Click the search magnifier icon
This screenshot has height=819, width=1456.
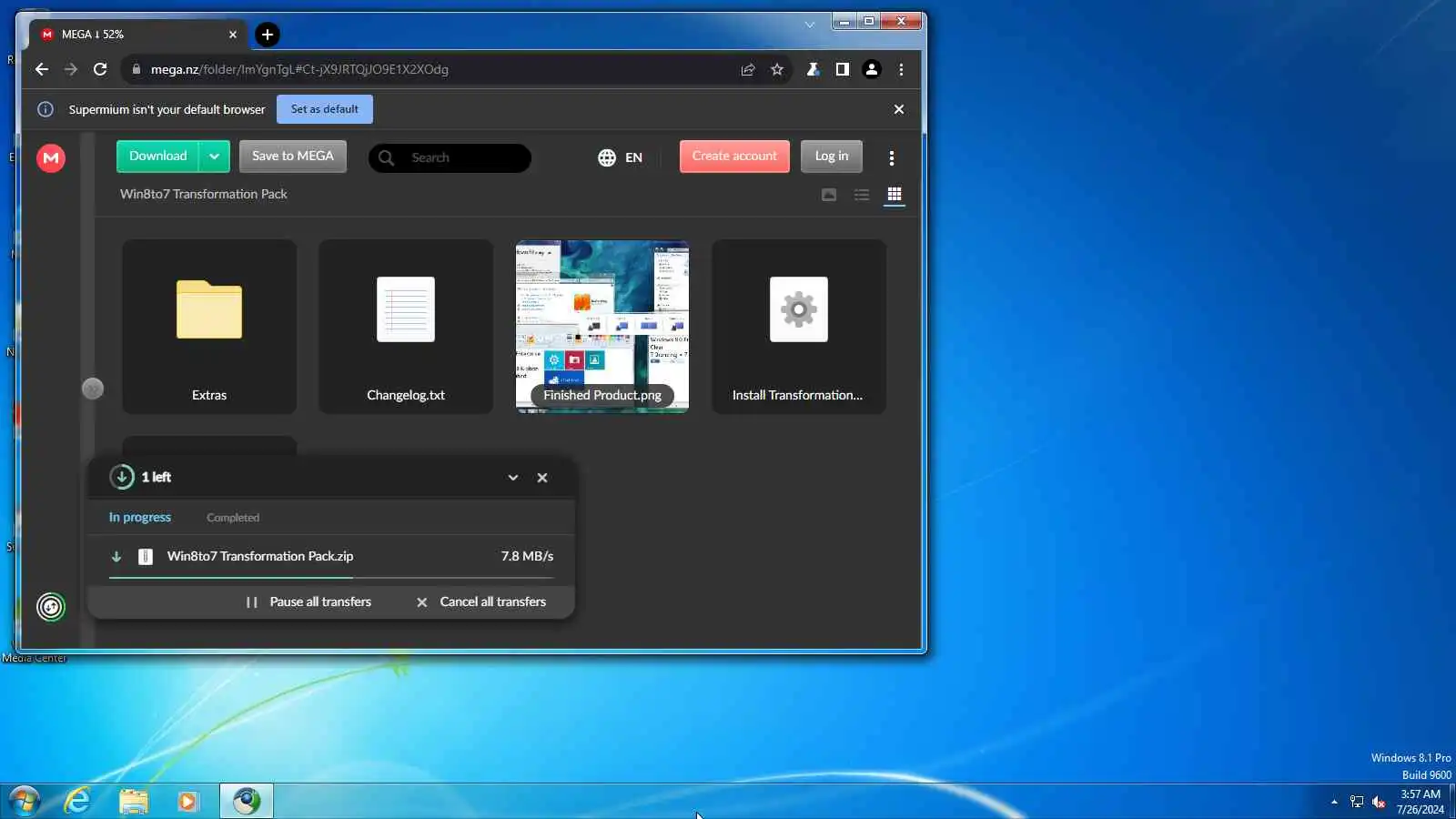click(x=386, y=157)
